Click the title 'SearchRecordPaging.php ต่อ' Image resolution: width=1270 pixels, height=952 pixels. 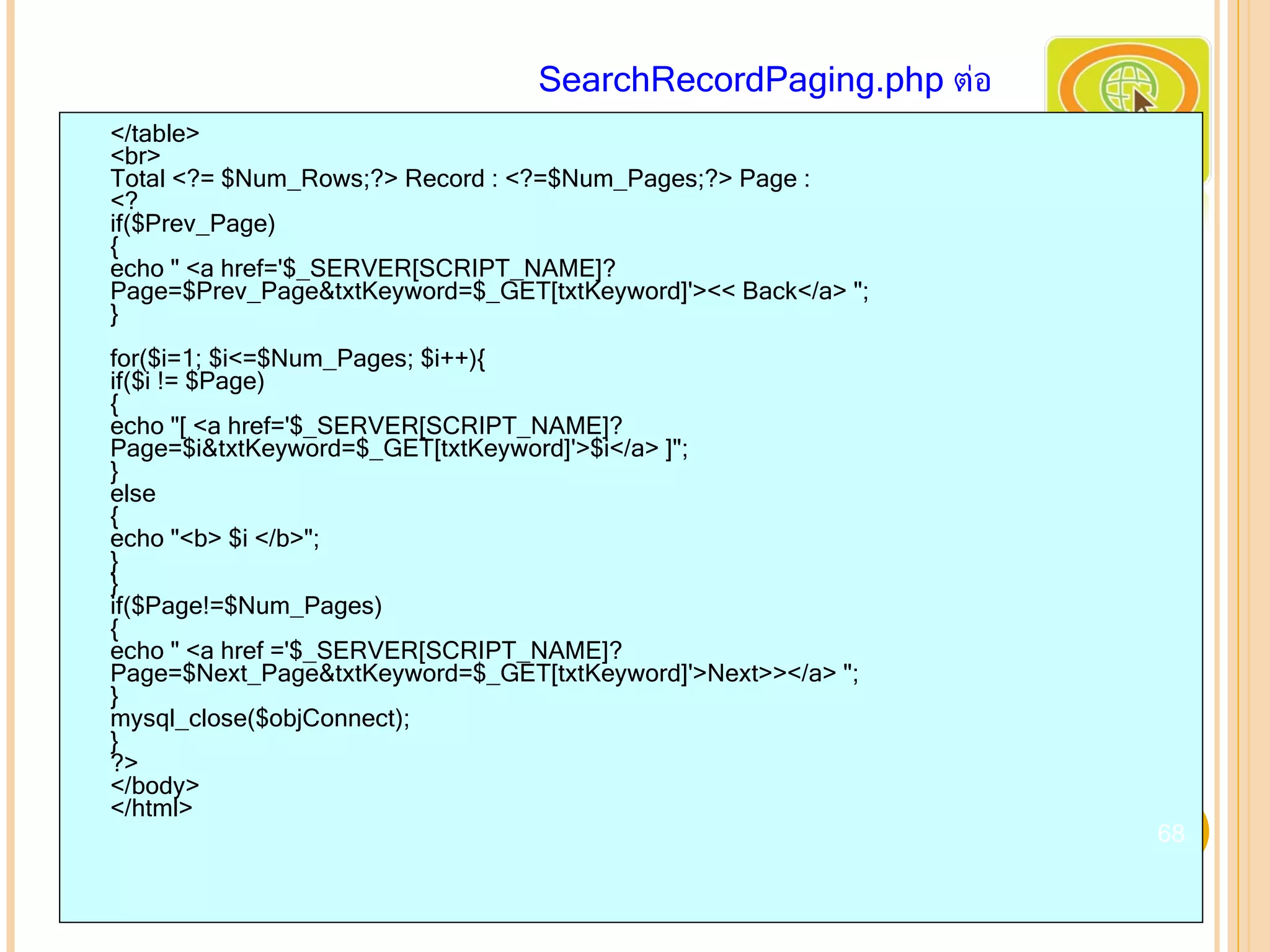[765, 79]
